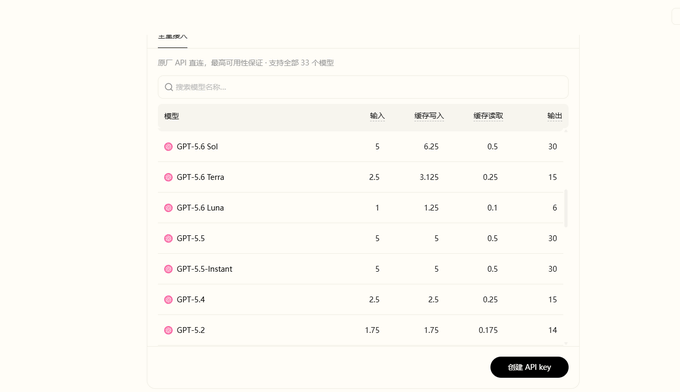Click the 6.25 cache write value for GPT-5.6 Sol
This screenshot has width=680, height=392.
click(x=431, y=147)
